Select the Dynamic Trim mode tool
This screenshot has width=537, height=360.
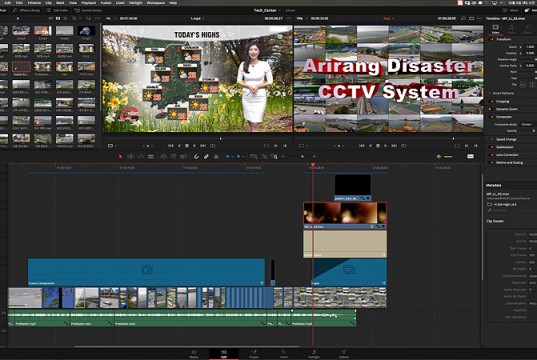click(141, 157)
